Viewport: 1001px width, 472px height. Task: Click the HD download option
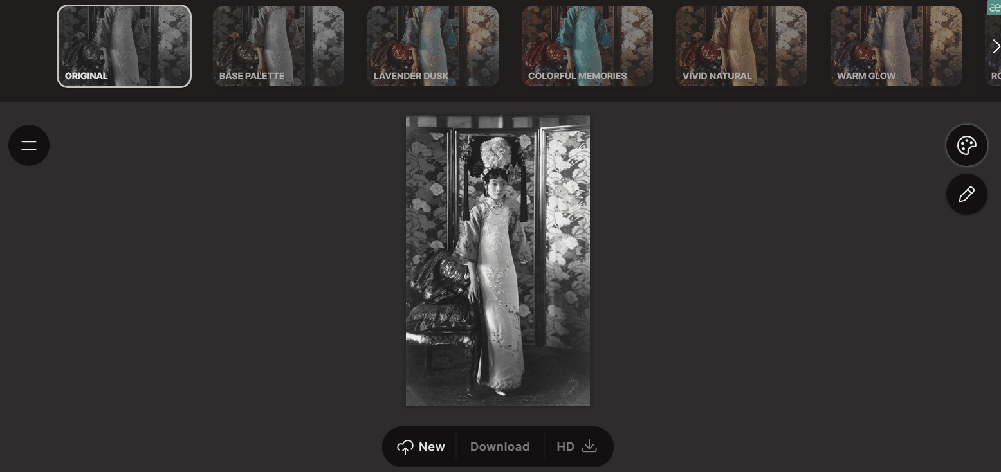point(576,446)
